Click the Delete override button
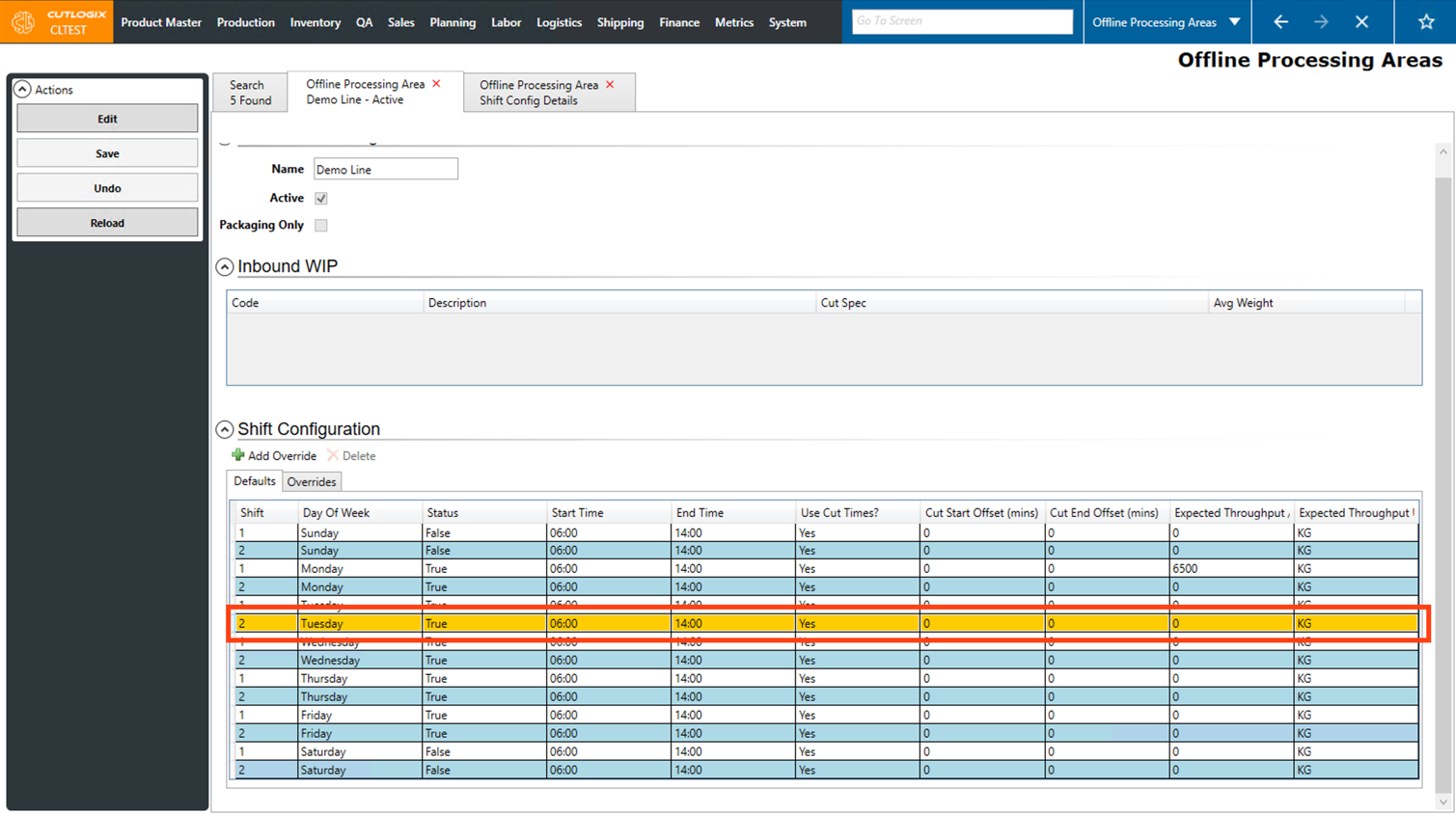The width and height of the screenshot is (1456, 815). tap(351, 455)
